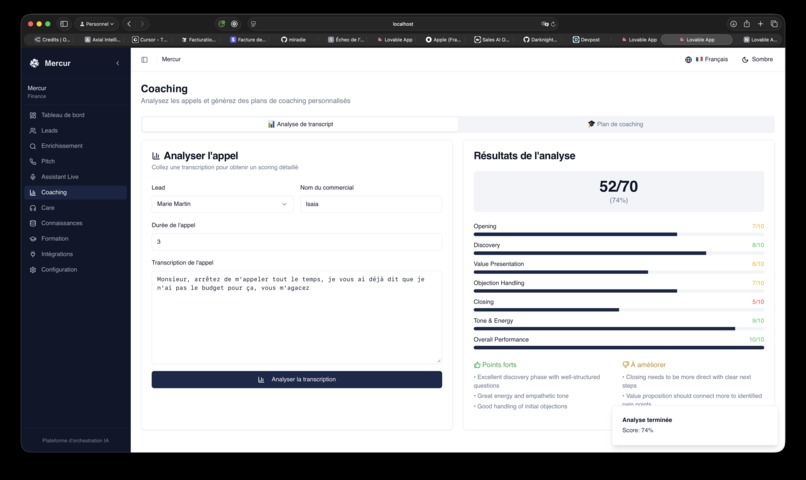
Task: Switch to the Plan de coaching tab
Action: point(615,124)
